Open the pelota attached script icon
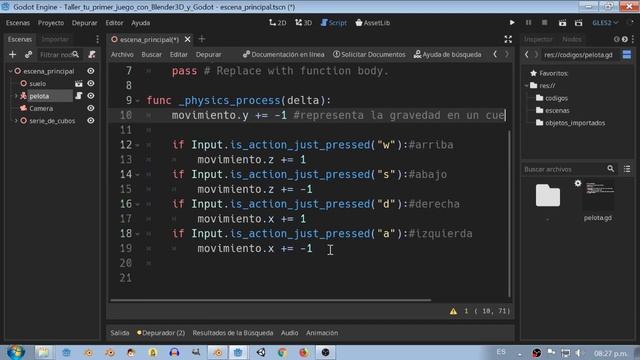Viewport: 640px width, 360px height. [78, 96]
